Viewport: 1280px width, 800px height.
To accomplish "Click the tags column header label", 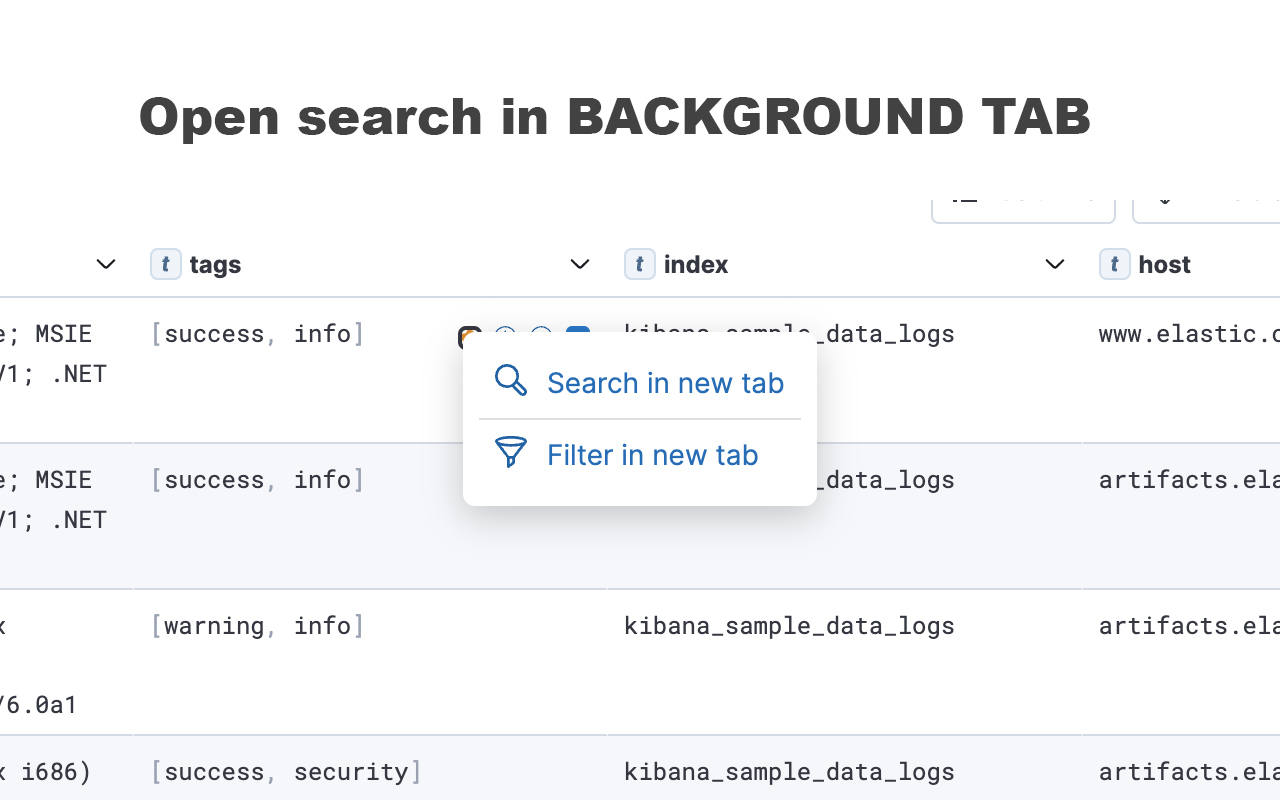I will 215,264.
